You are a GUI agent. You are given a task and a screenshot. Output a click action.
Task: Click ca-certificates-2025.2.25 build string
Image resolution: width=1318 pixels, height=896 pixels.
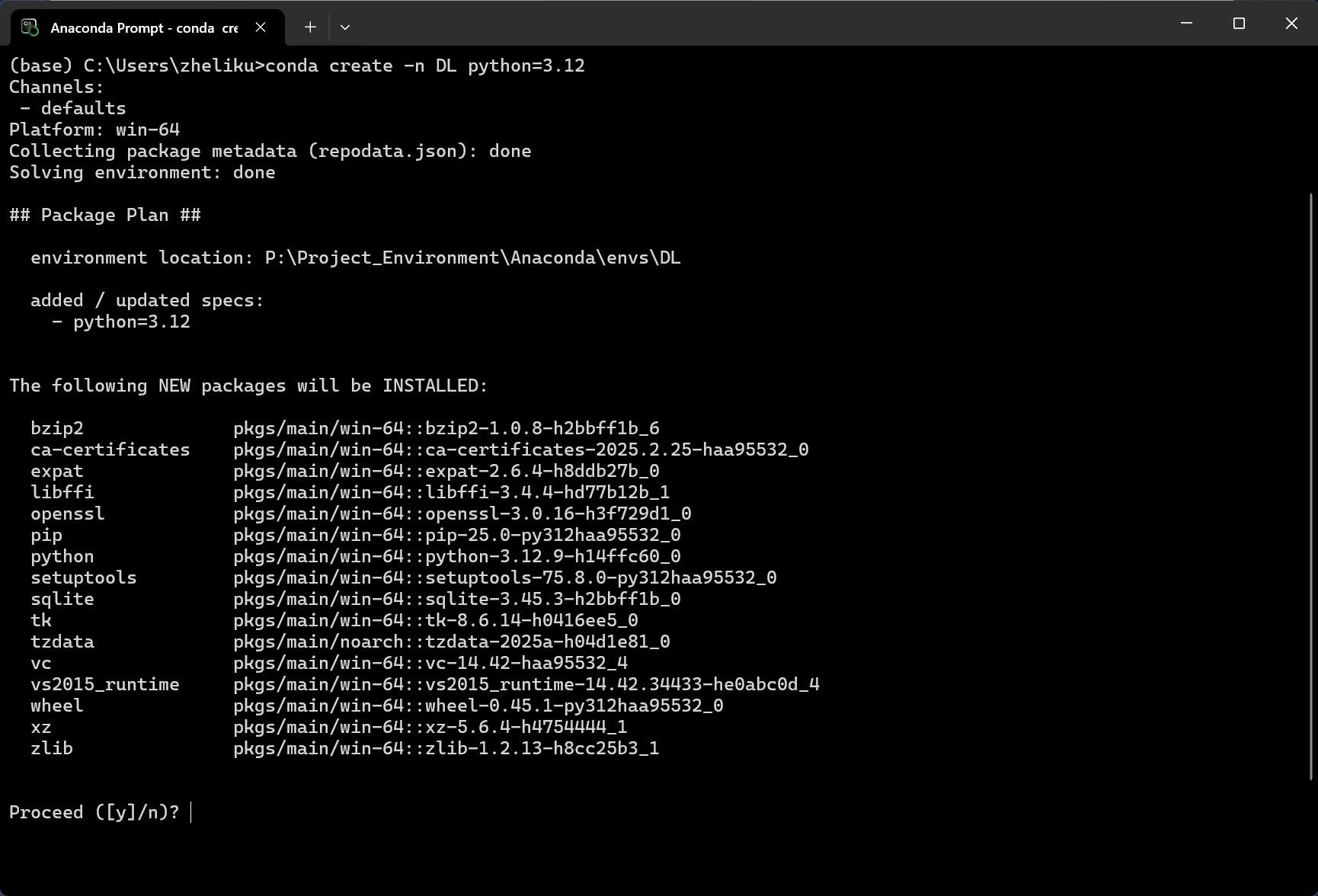pos(617,450)
